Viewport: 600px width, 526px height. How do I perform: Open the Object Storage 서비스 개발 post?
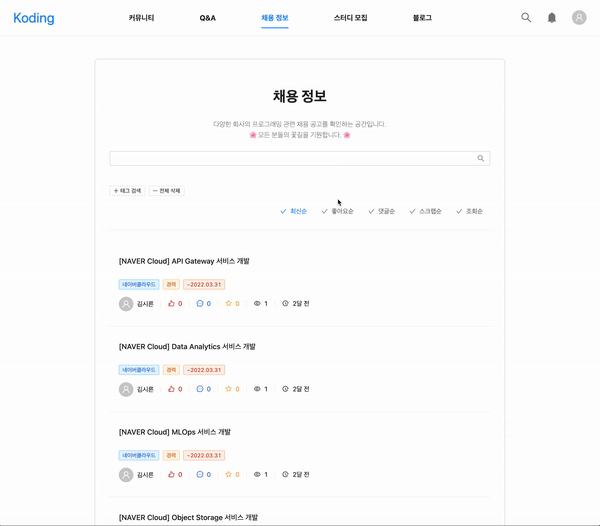pos(188,518)
